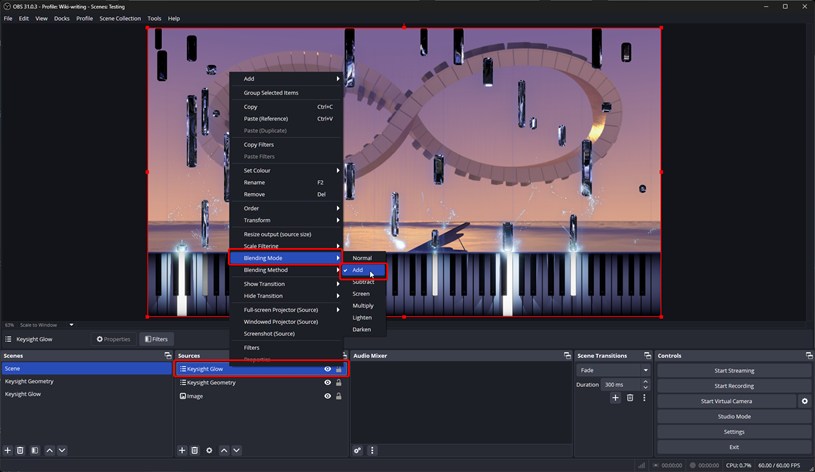Undock the Audio Mixer panel via float icon
This screenshot has height=472, width=815.
coord(567,355)
